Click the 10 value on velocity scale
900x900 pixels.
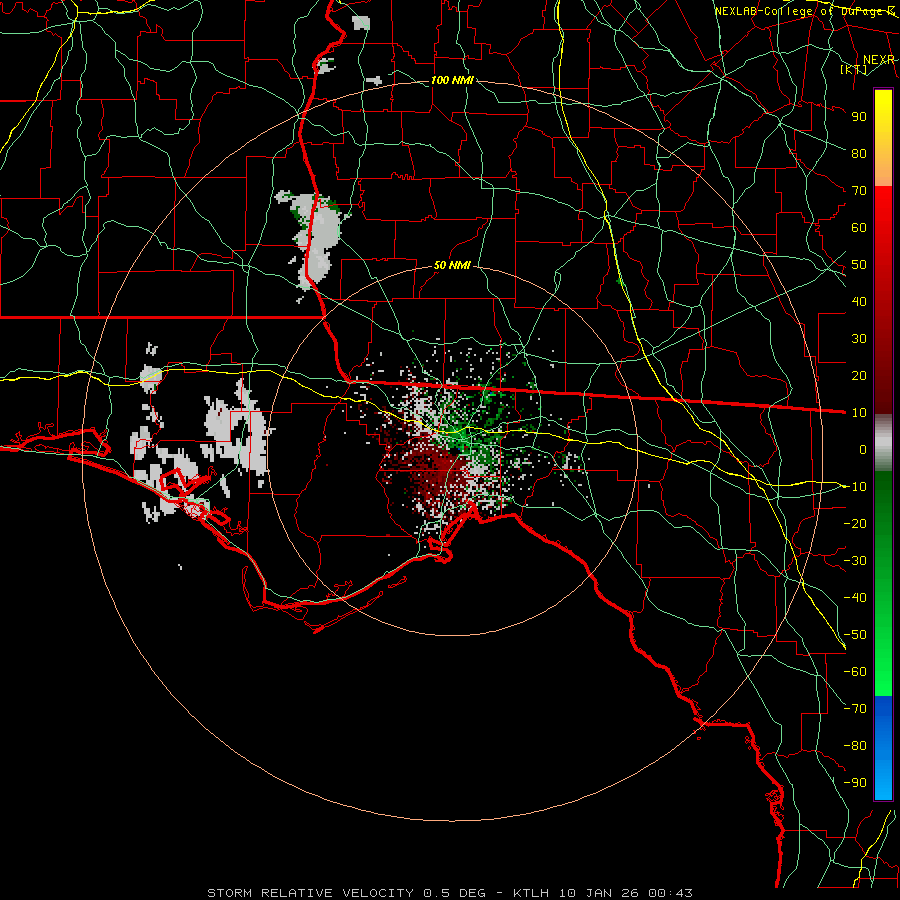pyautogui.click(x=859, y=413)
